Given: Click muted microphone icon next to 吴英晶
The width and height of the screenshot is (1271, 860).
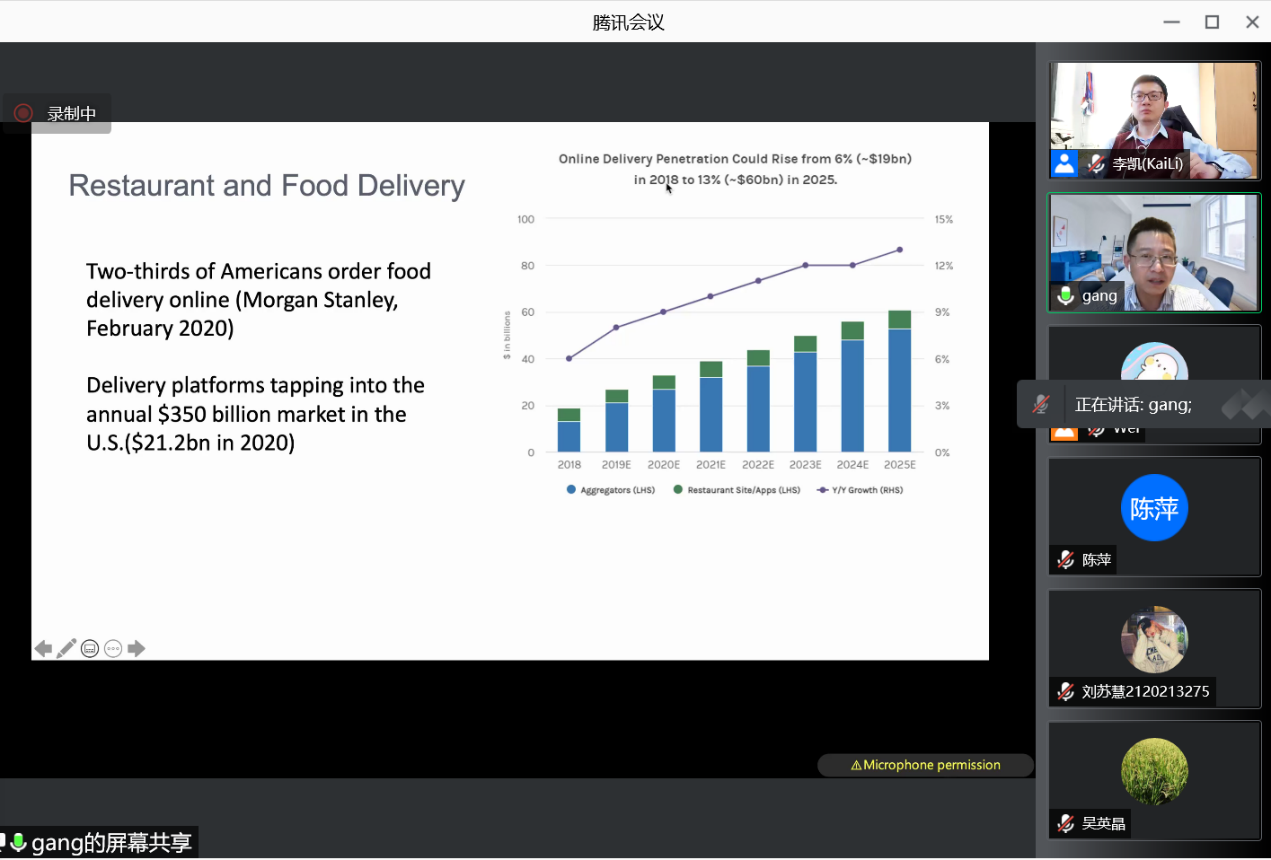Looking at the screenshot, I should (x=1066, y=824).
